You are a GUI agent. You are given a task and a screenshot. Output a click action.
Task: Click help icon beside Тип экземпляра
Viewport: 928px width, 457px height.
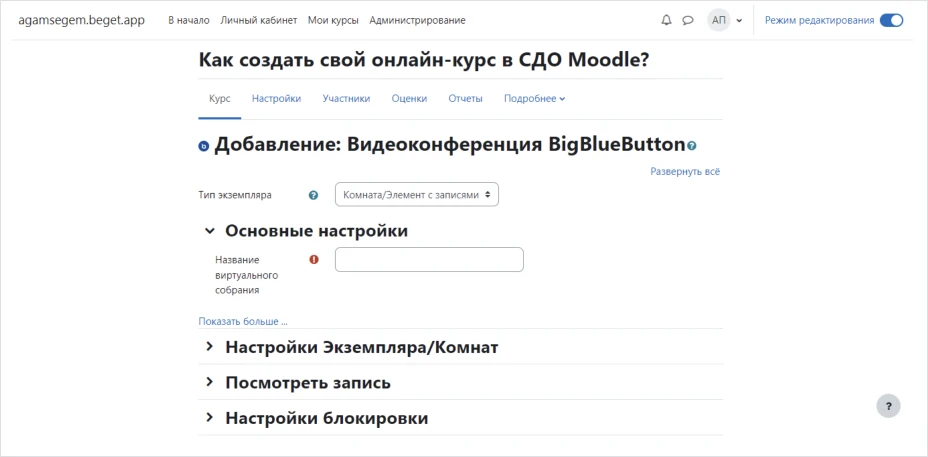(x=314, y=195)
